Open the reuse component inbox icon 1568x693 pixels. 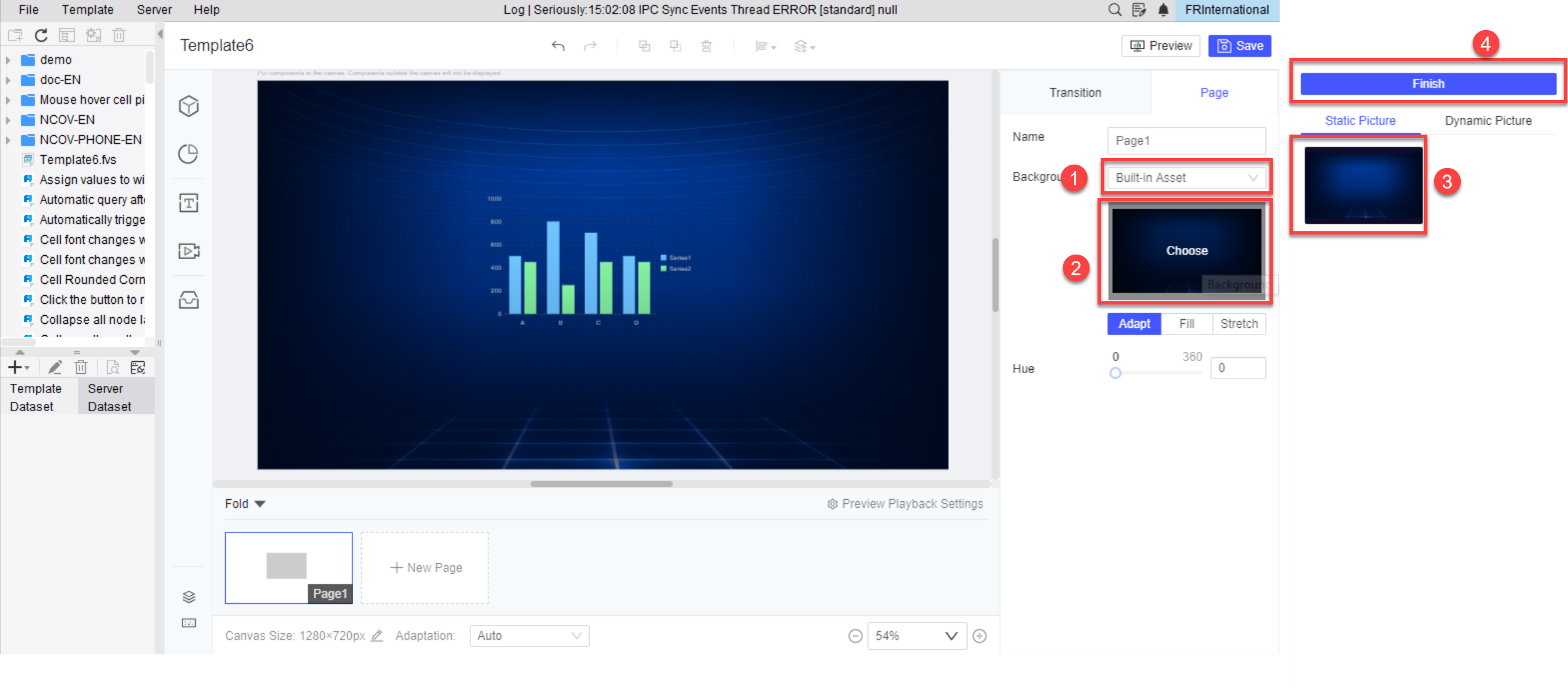[x=189, y=300]
